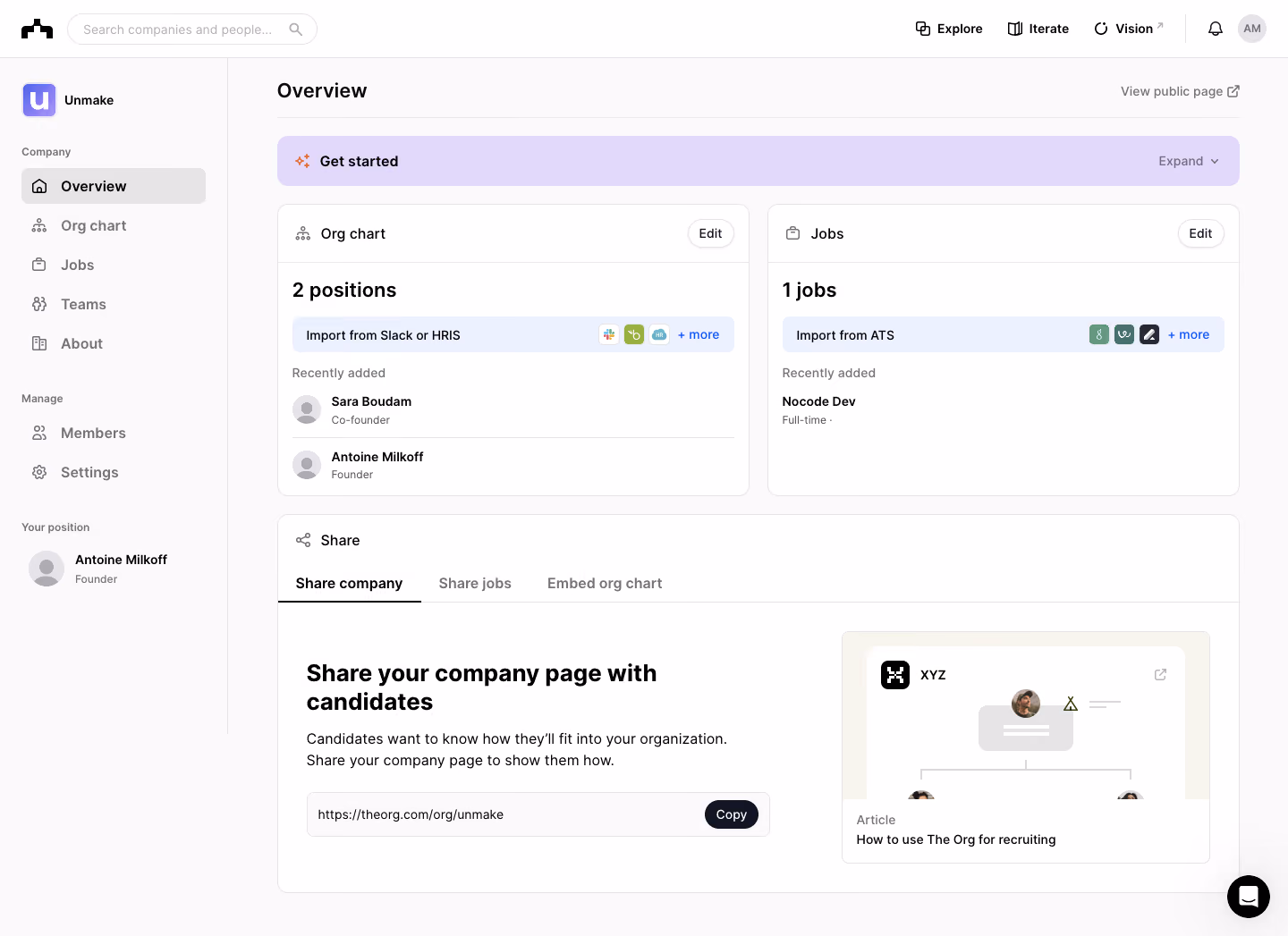Click Unmake company name in sidebar
The height and width of the screenshot is (936, 1288).
pyautogui.click(x=89, y=100)
